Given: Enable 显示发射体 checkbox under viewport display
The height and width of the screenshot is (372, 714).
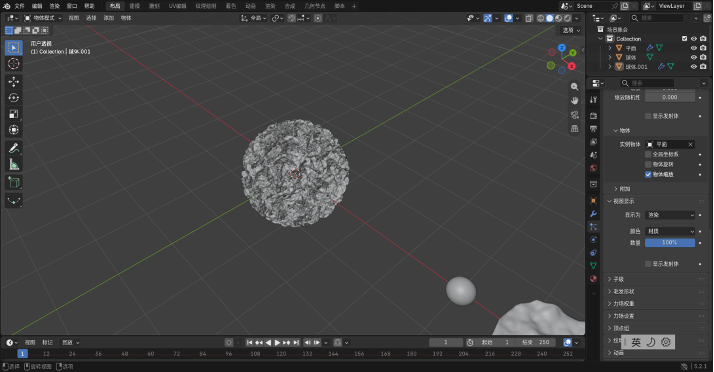Looking at the screenshot, I should [x=648, y=264].
